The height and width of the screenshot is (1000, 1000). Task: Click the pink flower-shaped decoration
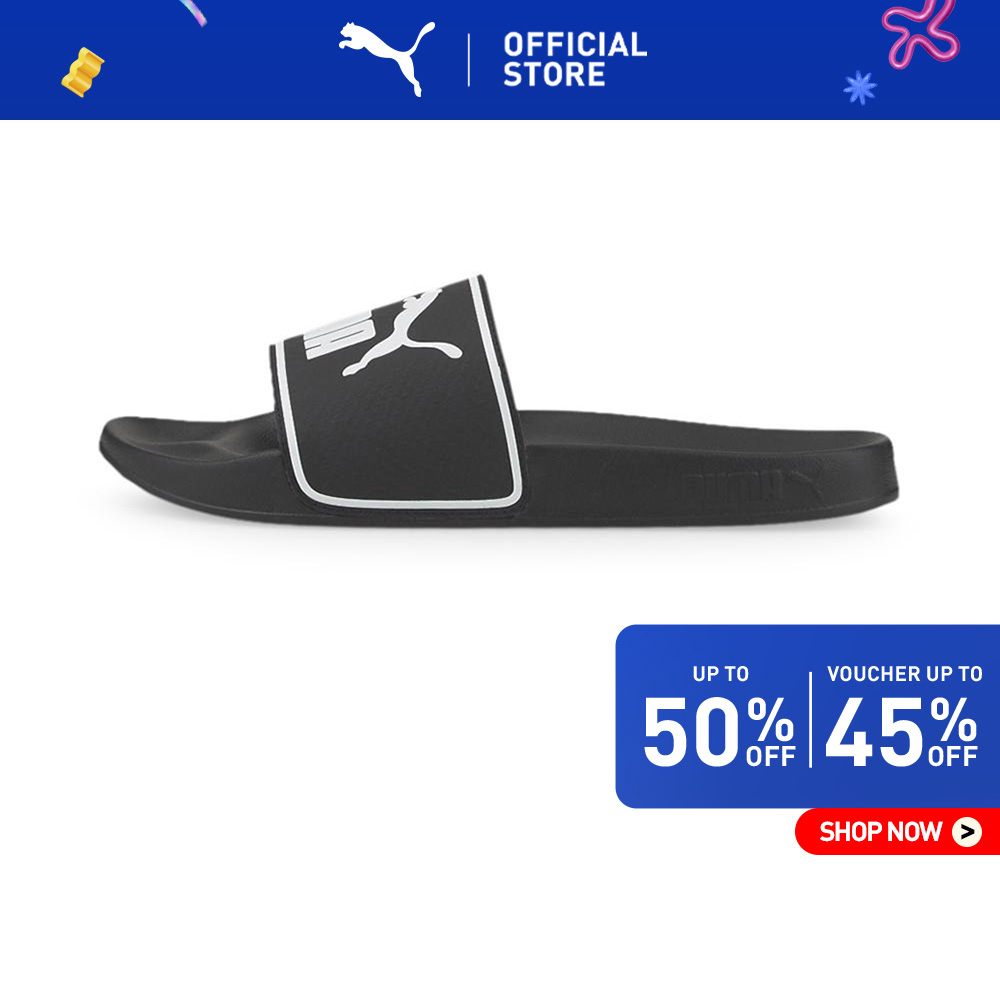920,31
